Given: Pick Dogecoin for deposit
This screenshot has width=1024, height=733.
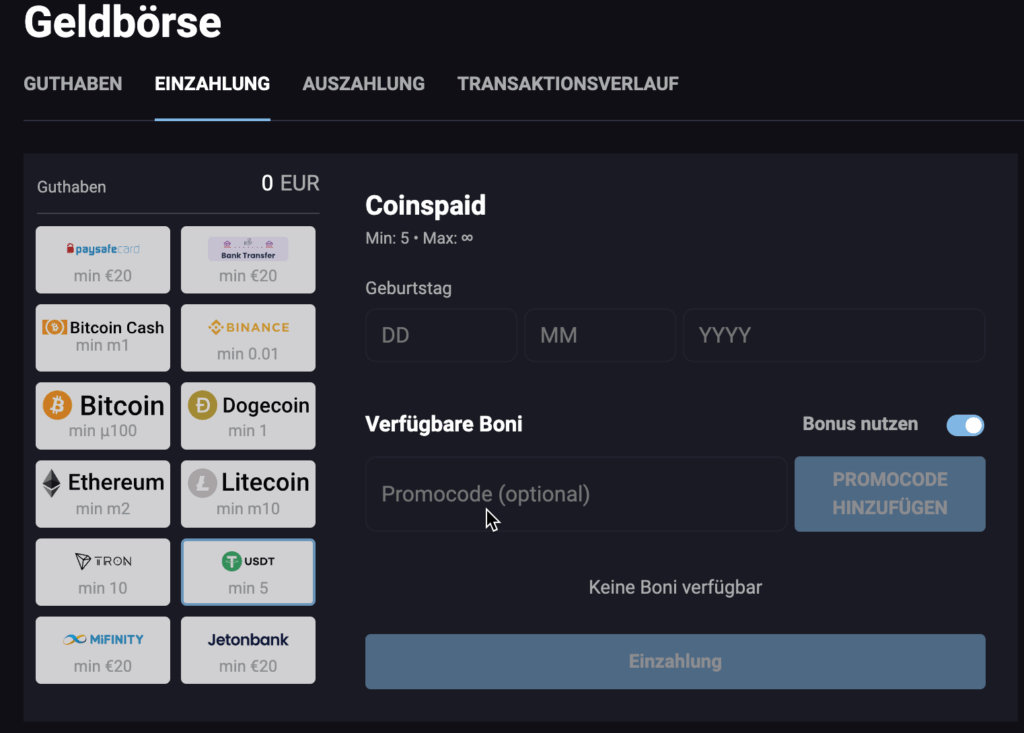Looking at the screenshot, I should point(247,415).
